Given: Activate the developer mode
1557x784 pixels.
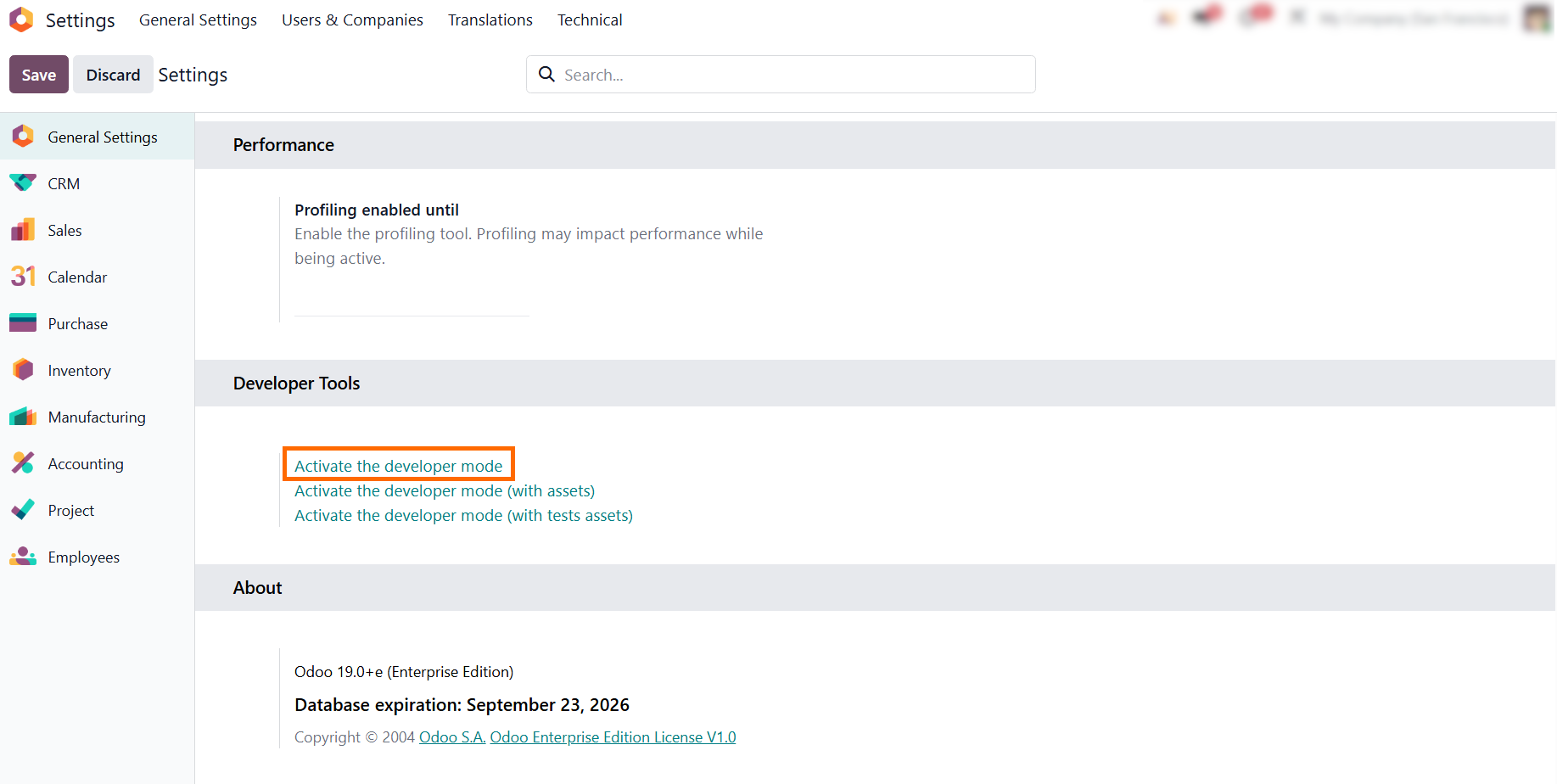Looking at the screenshot, I should 399,466.
